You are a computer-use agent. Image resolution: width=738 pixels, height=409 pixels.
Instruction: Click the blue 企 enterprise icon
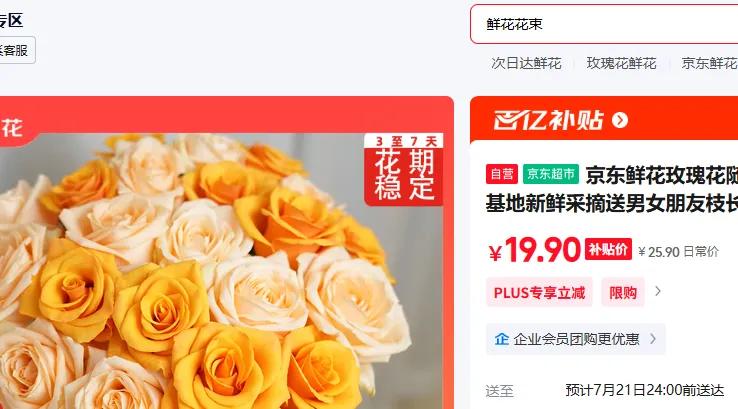502,339
